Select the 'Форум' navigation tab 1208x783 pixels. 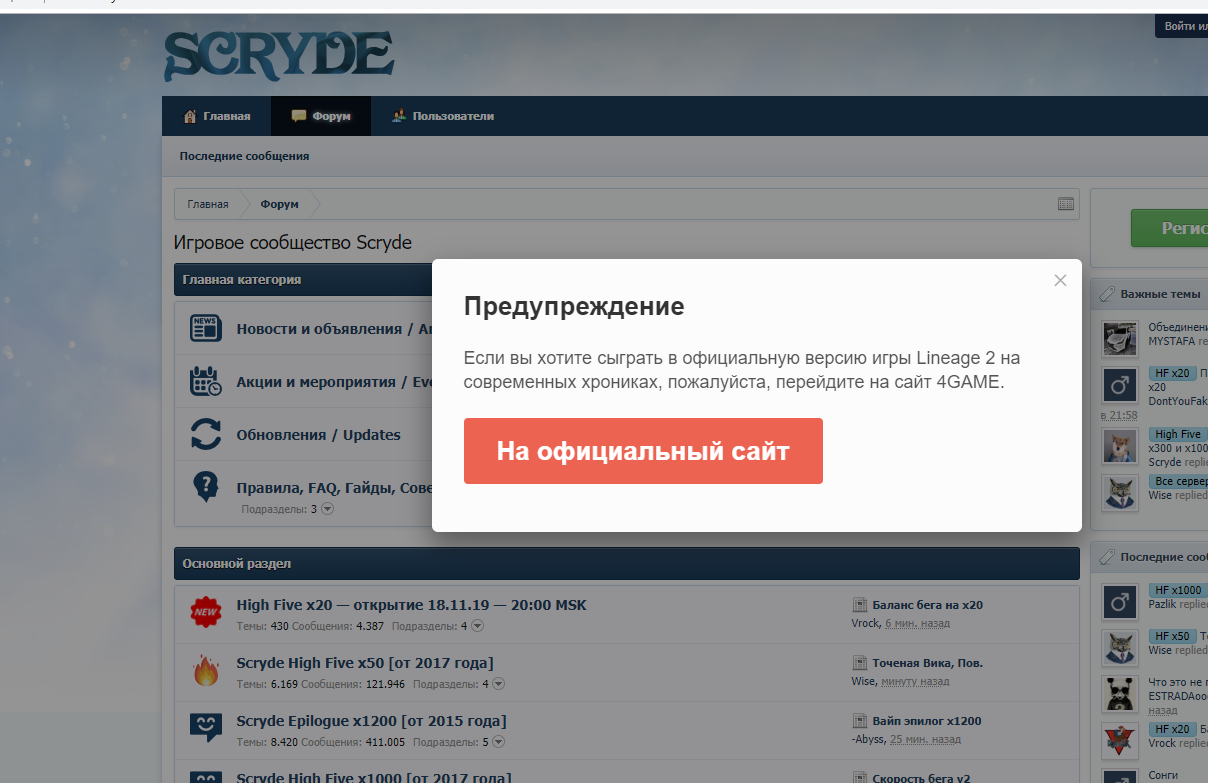pyautogui.click(x=321, y=116)
